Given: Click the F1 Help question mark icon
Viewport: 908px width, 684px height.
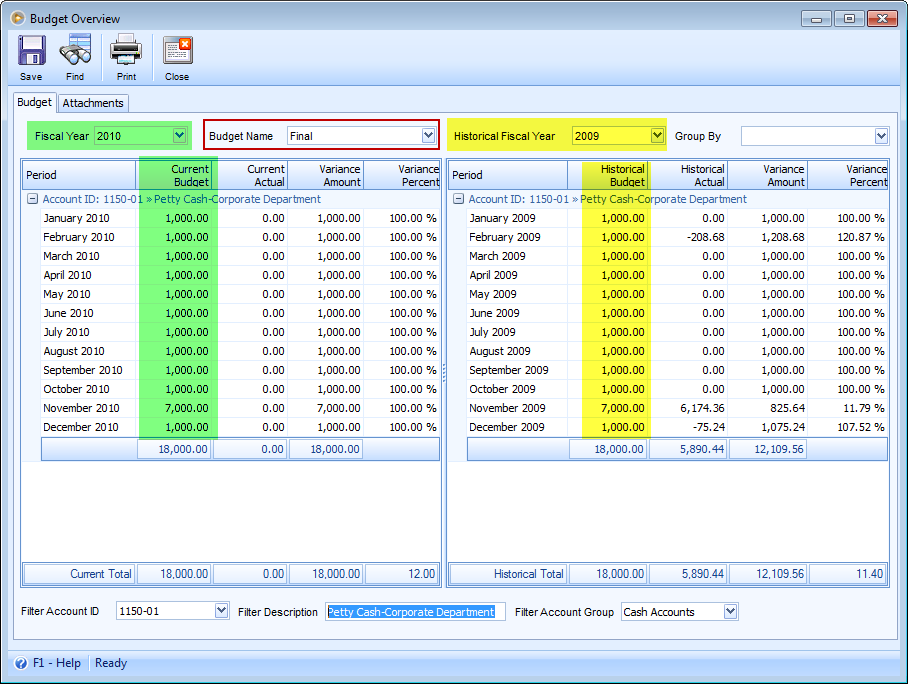Looking at the screenshot, I should click(x=21, y=663).
